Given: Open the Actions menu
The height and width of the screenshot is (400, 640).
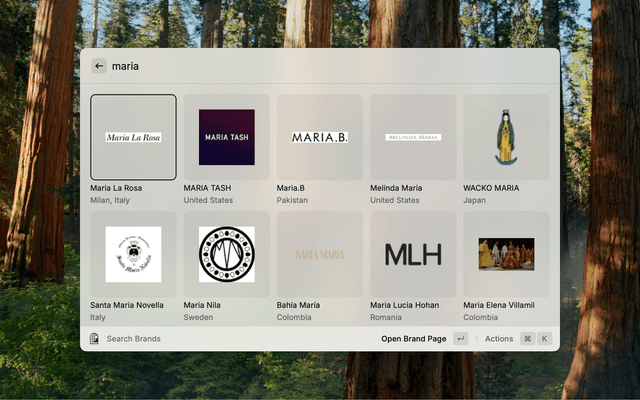Looking at the screenshot, I should 498,339.
